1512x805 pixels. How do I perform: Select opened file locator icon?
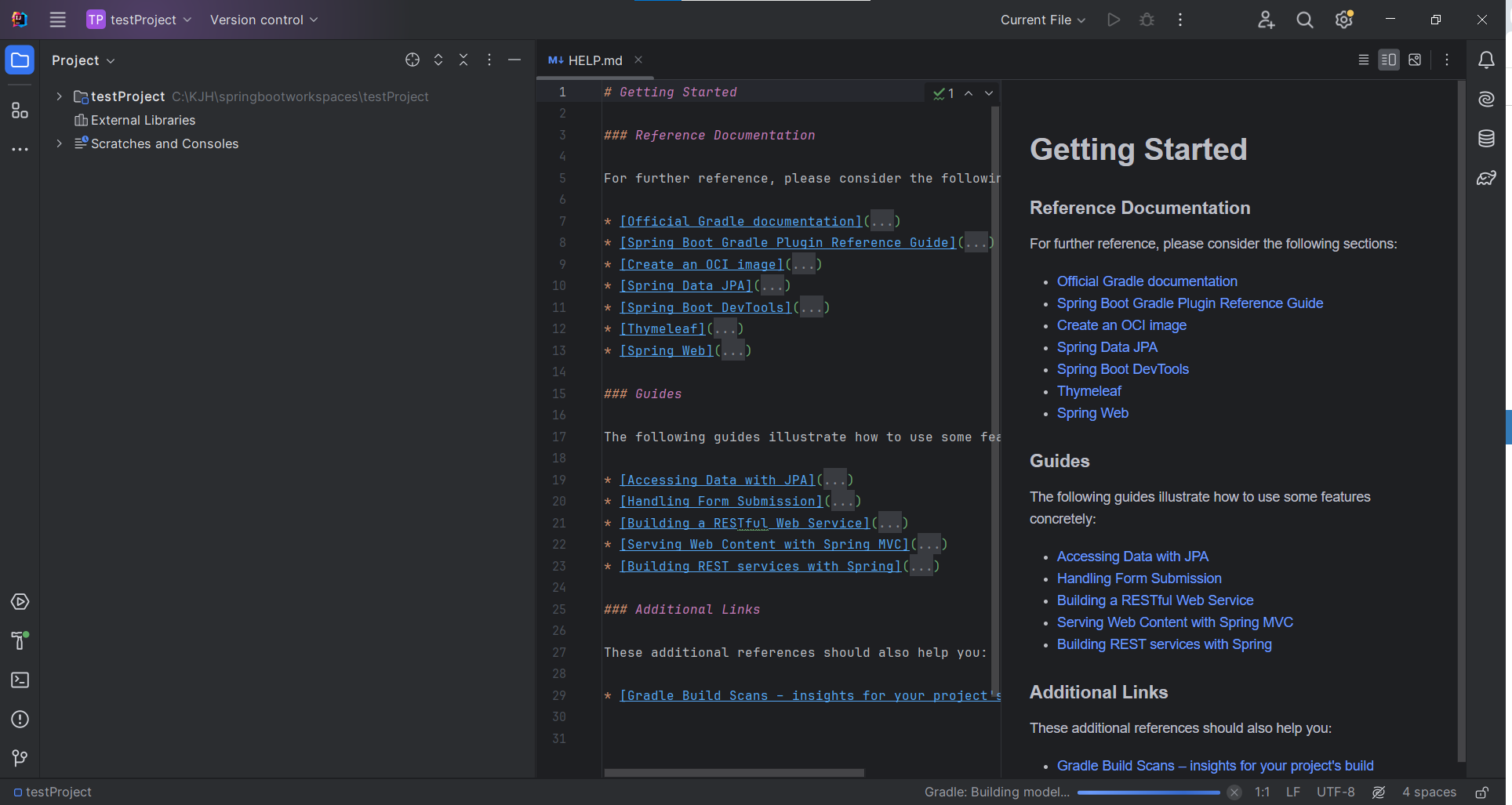pyautogui.click(x=413, y=60)
